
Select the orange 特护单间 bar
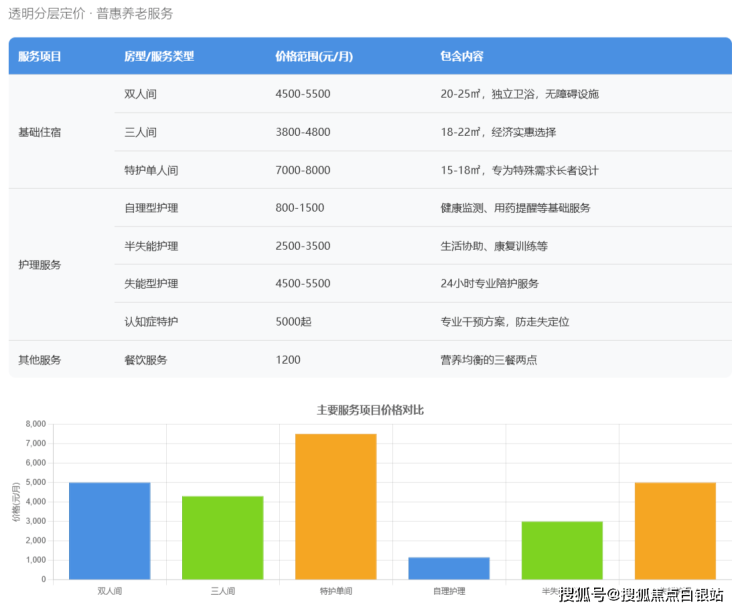pyautogui.click(x=335, y=506)
